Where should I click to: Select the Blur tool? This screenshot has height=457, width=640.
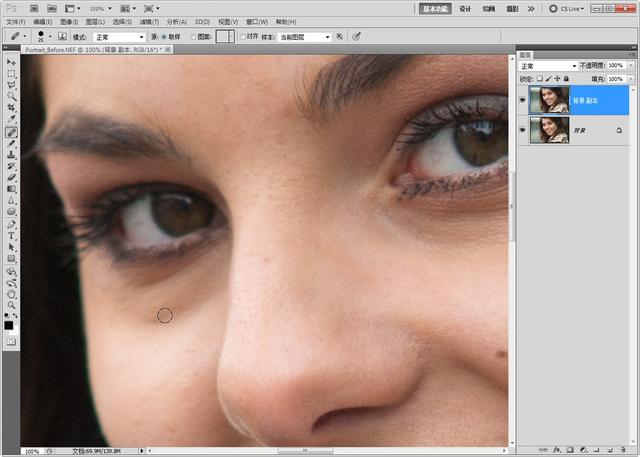[11, 200]
